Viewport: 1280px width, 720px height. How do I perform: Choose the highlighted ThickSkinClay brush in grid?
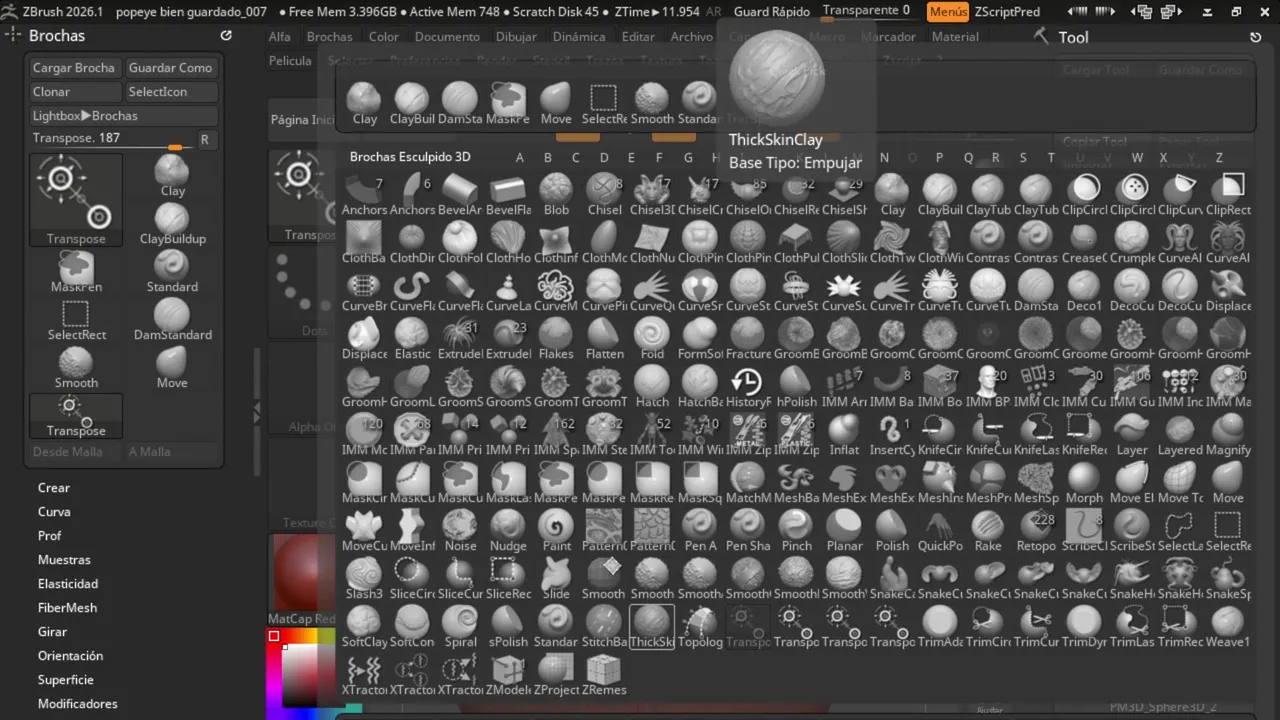tap(652, 625)
